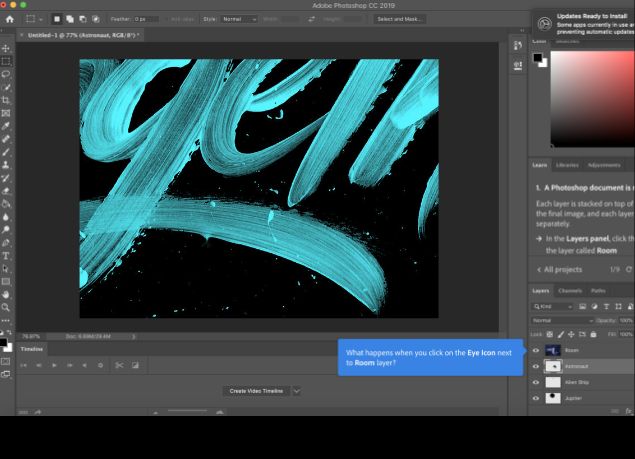Screen dimensions: 635x459
Task: Select the Move tool
Action: click(6, 49)
